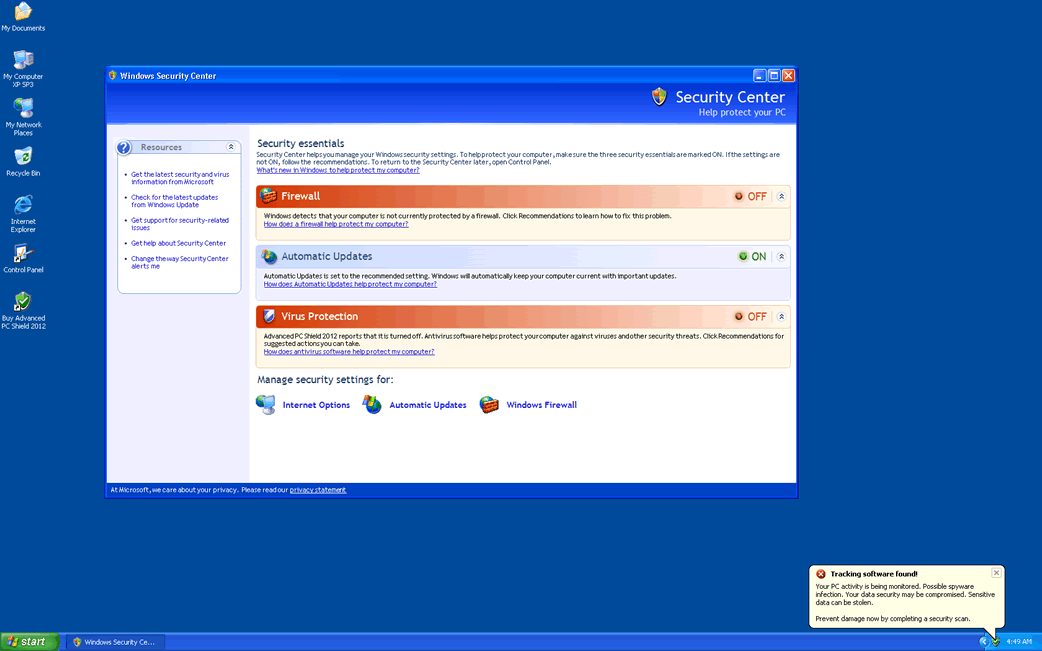The width and height of the screenshot is (1042, 651).
Task: Open the privacy statement link
Action: click(318, 490)
